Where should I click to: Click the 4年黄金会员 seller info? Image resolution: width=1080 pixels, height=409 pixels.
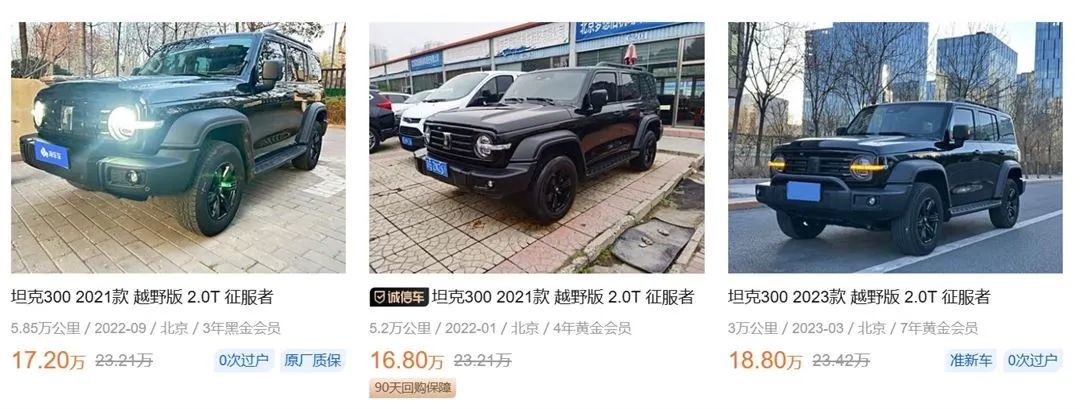592,328
